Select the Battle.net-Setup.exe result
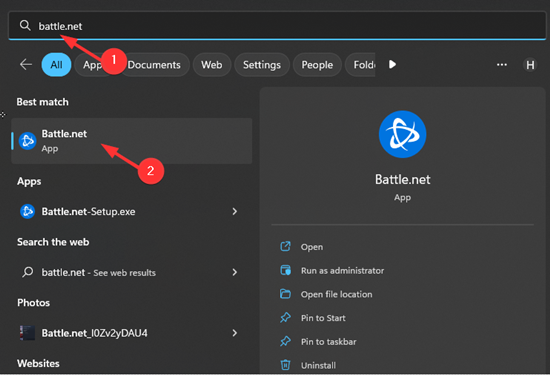Screen dimensions: 550x375 (132, 212)
